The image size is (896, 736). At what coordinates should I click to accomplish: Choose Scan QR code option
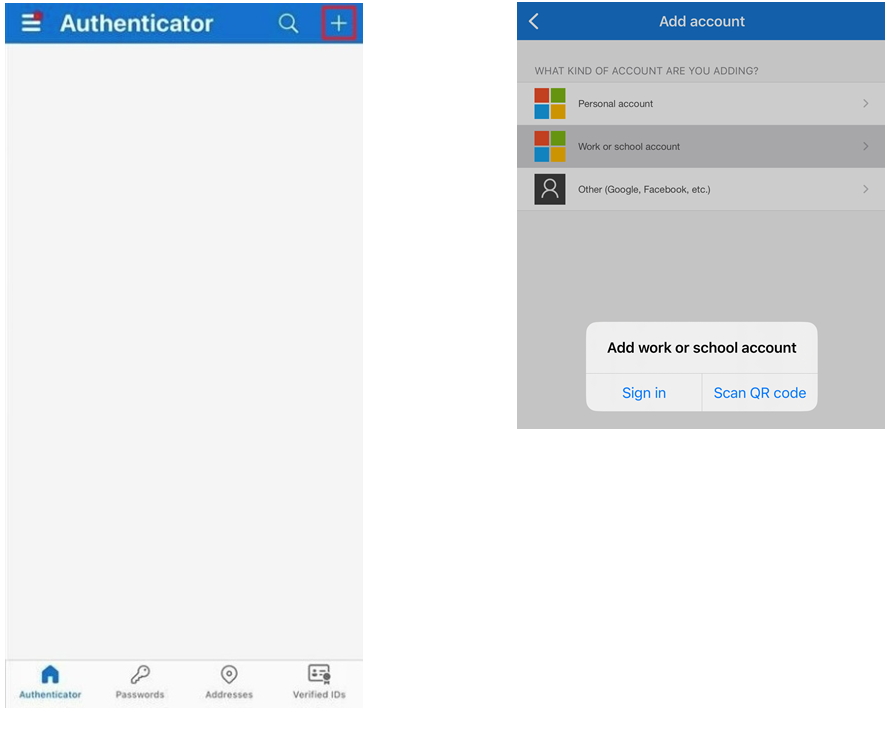[x=759, y=392]
